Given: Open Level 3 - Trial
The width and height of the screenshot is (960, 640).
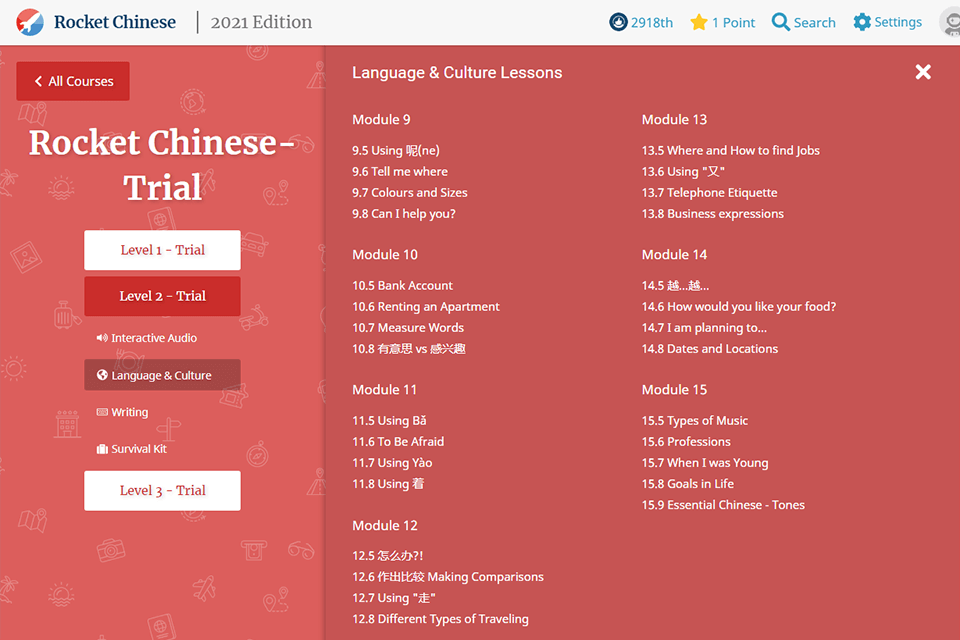Looking at the screenshot, I should coord(162,490).
